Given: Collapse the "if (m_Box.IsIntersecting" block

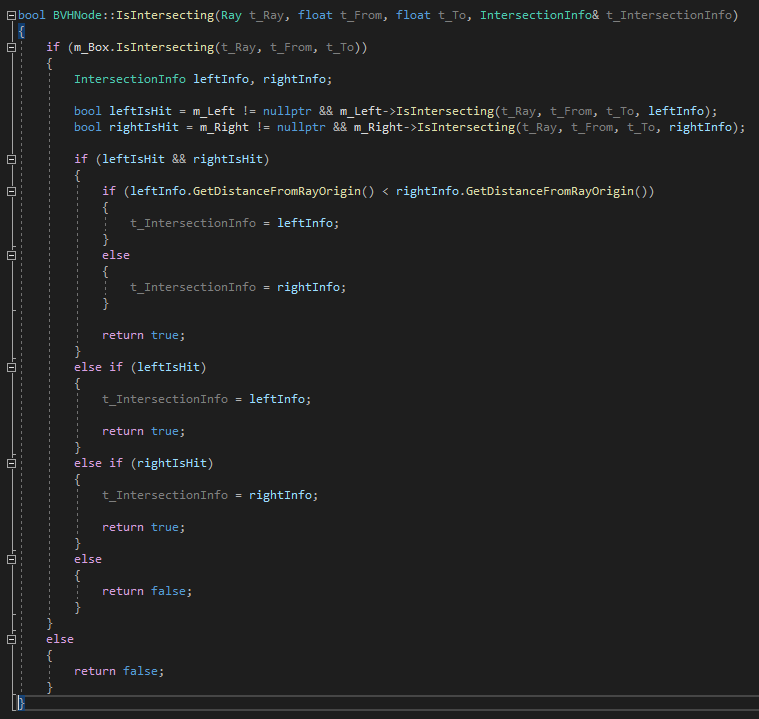Looking at the screenshot, I should pyautogui.click(x=12, y=47).
